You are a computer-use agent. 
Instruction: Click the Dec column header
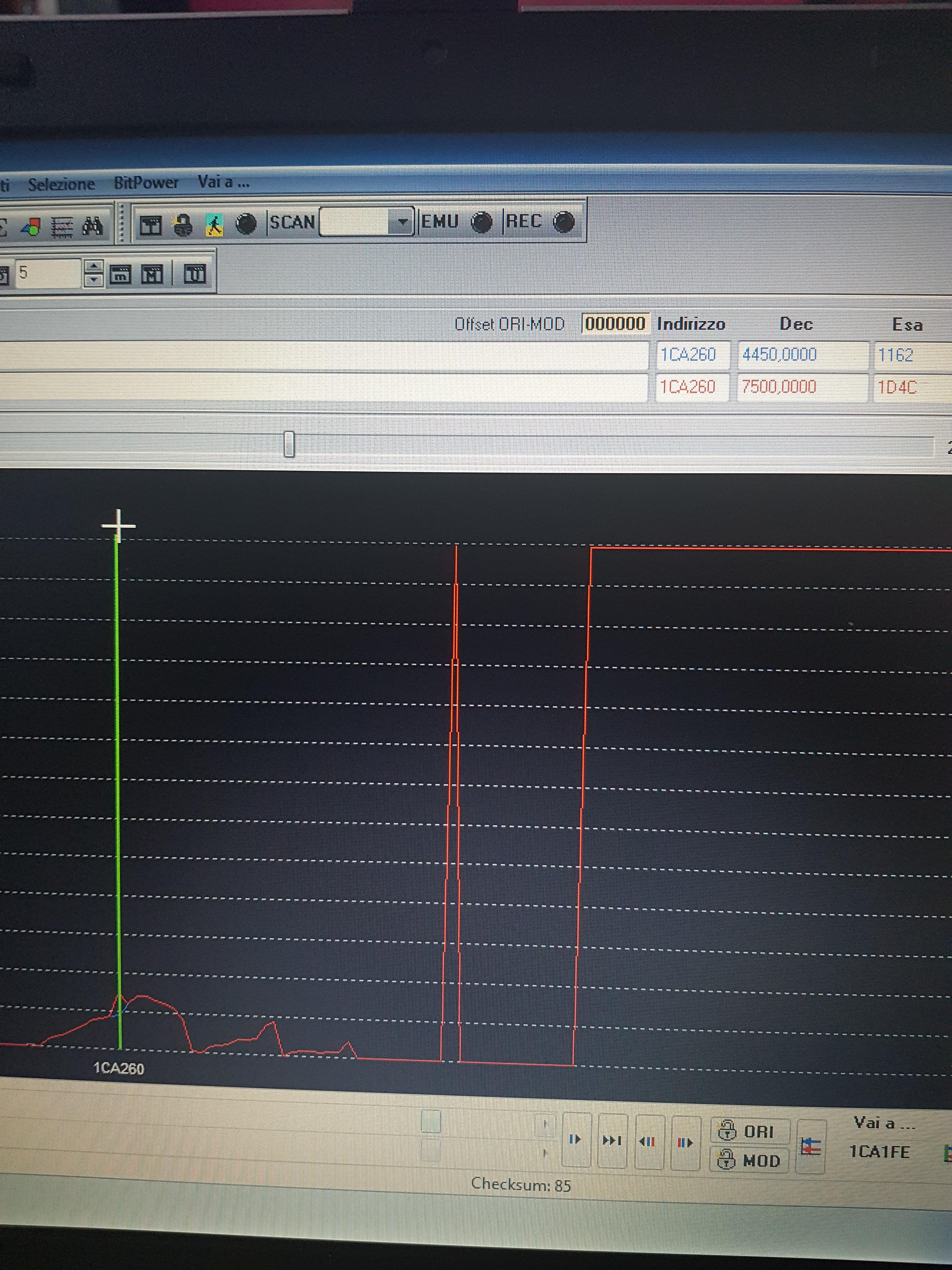796,324
